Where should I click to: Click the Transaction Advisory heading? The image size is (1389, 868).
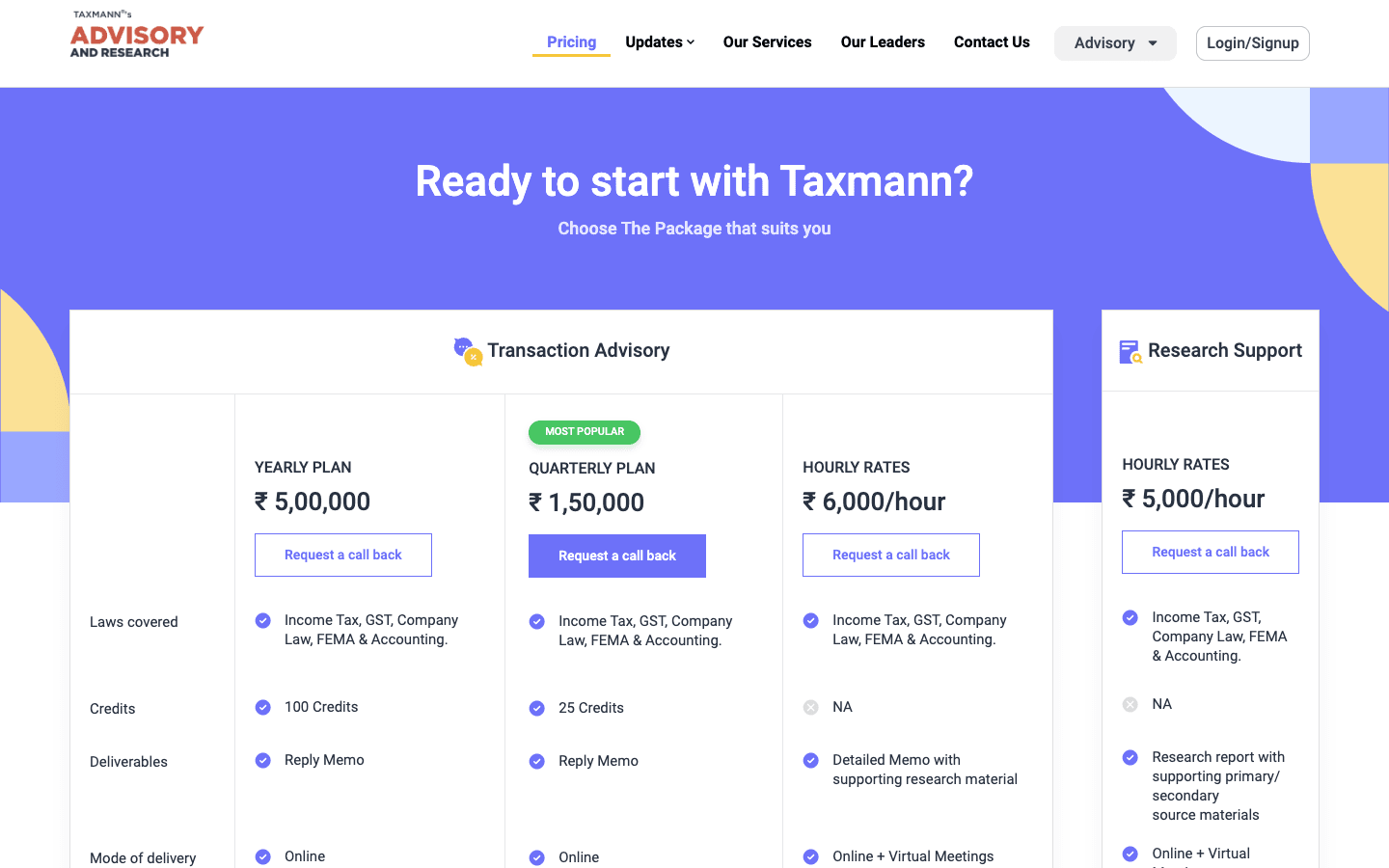click(579, 351)
